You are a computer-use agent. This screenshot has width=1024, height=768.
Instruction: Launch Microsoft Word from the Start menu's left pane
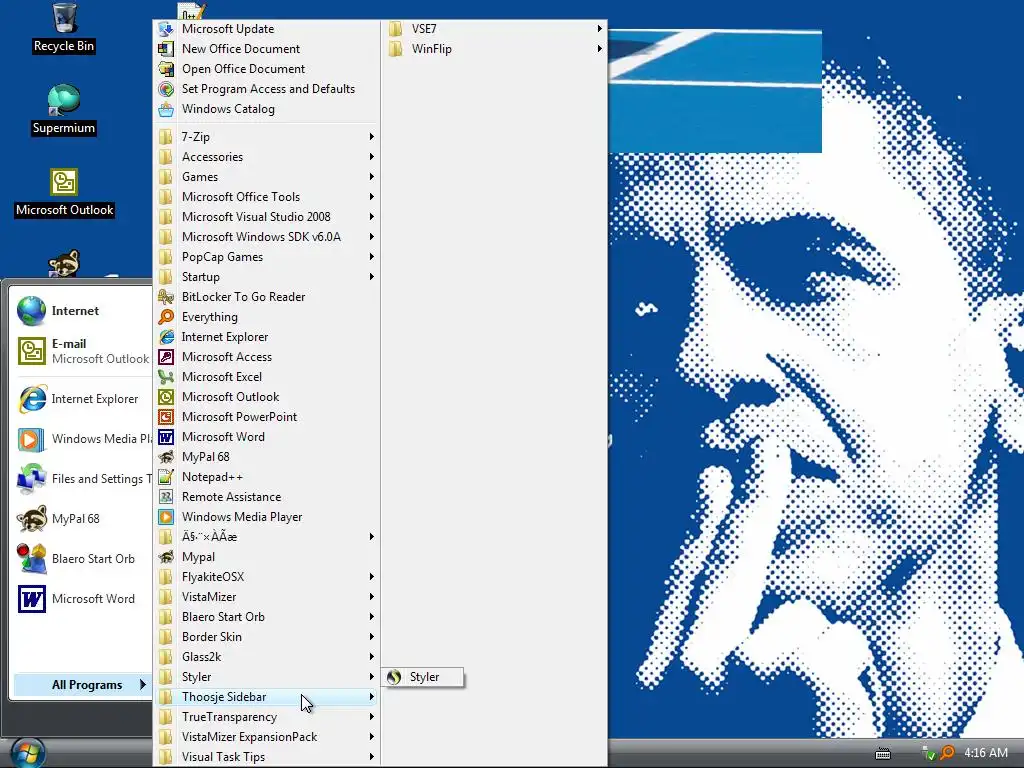tap(82, 599)
